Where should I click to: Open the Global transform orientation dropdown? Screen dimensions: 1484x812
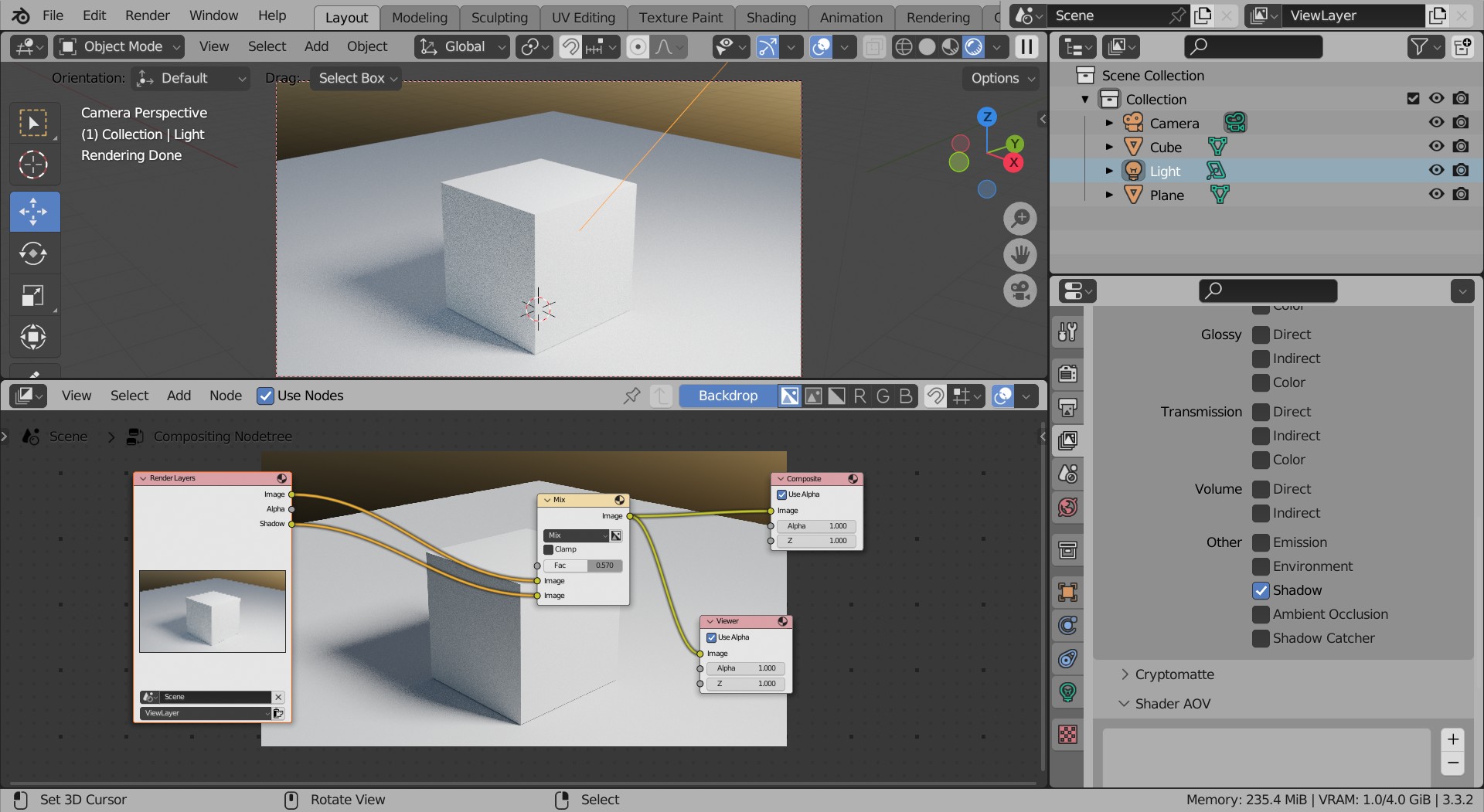462,47
